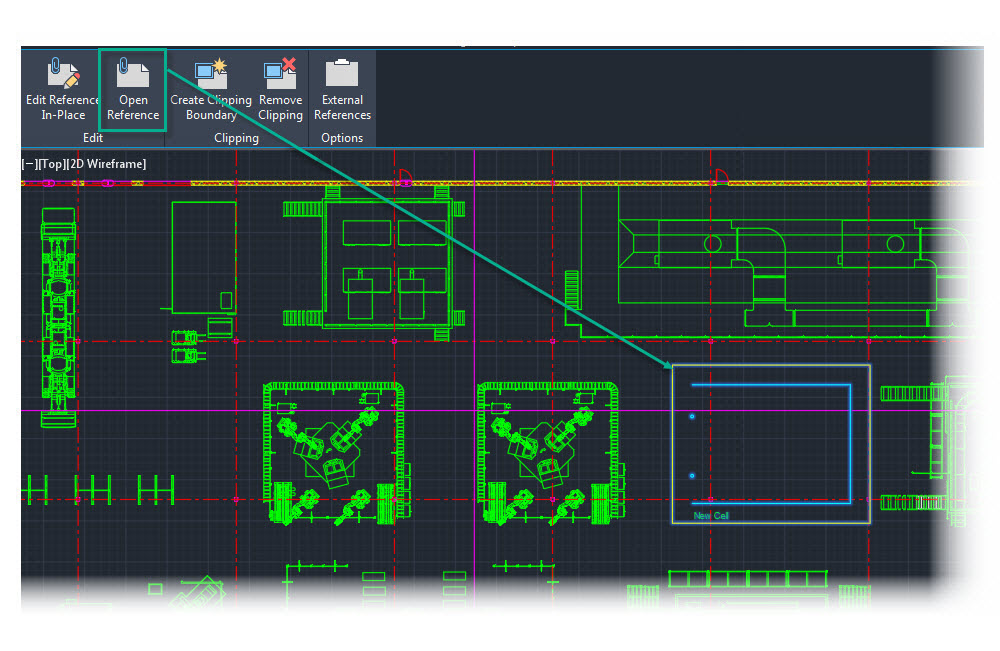Viewport: 1000px width, 651px height.
Task: Open the 2D Wireframe visual style control
Action: (107, 164)
